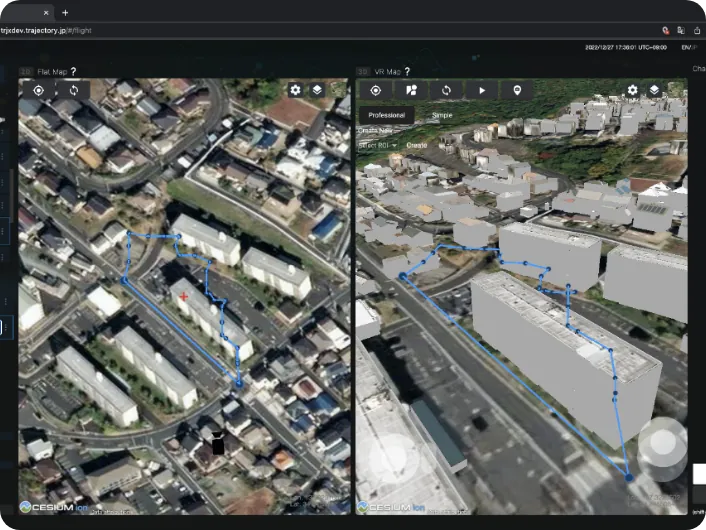Viewport: 706px width, 530px height.
Task: Open VR Map help question mark
Action: click(x=407, y=72)
